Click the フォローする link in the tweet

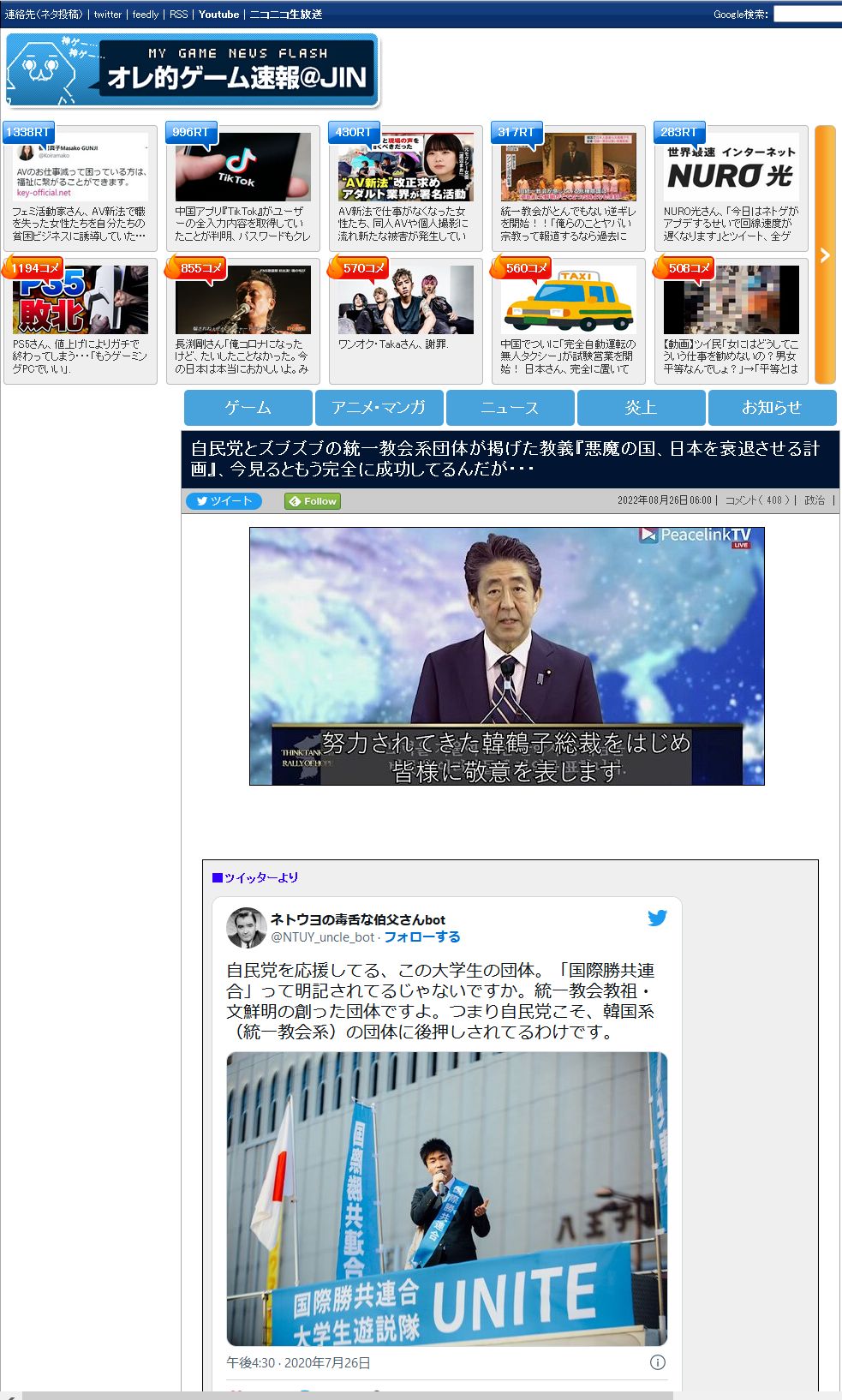[x=421, y=937]
